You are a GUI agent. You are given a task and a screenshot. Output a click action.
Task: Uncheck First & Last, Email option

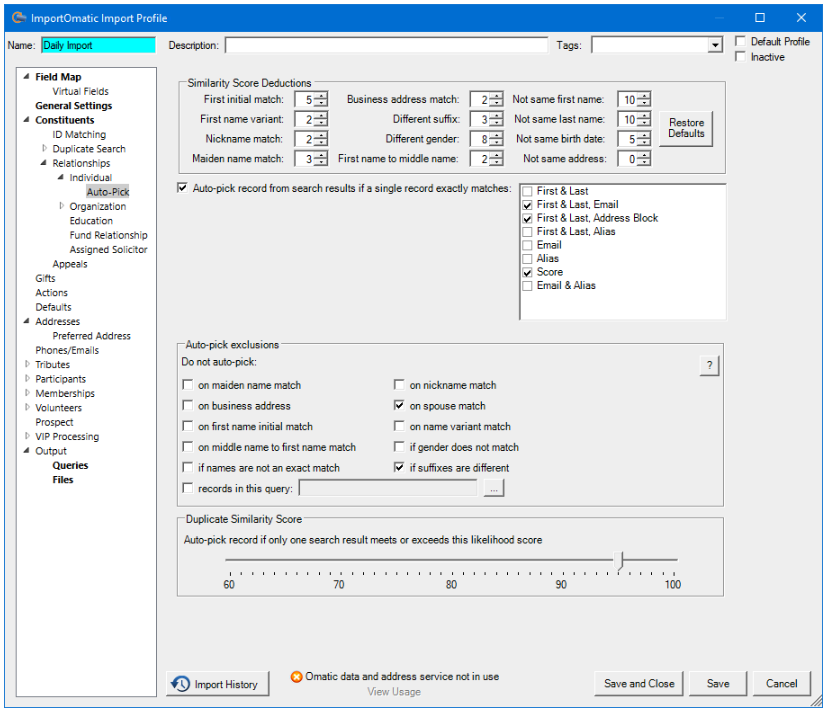click(527, 205)
